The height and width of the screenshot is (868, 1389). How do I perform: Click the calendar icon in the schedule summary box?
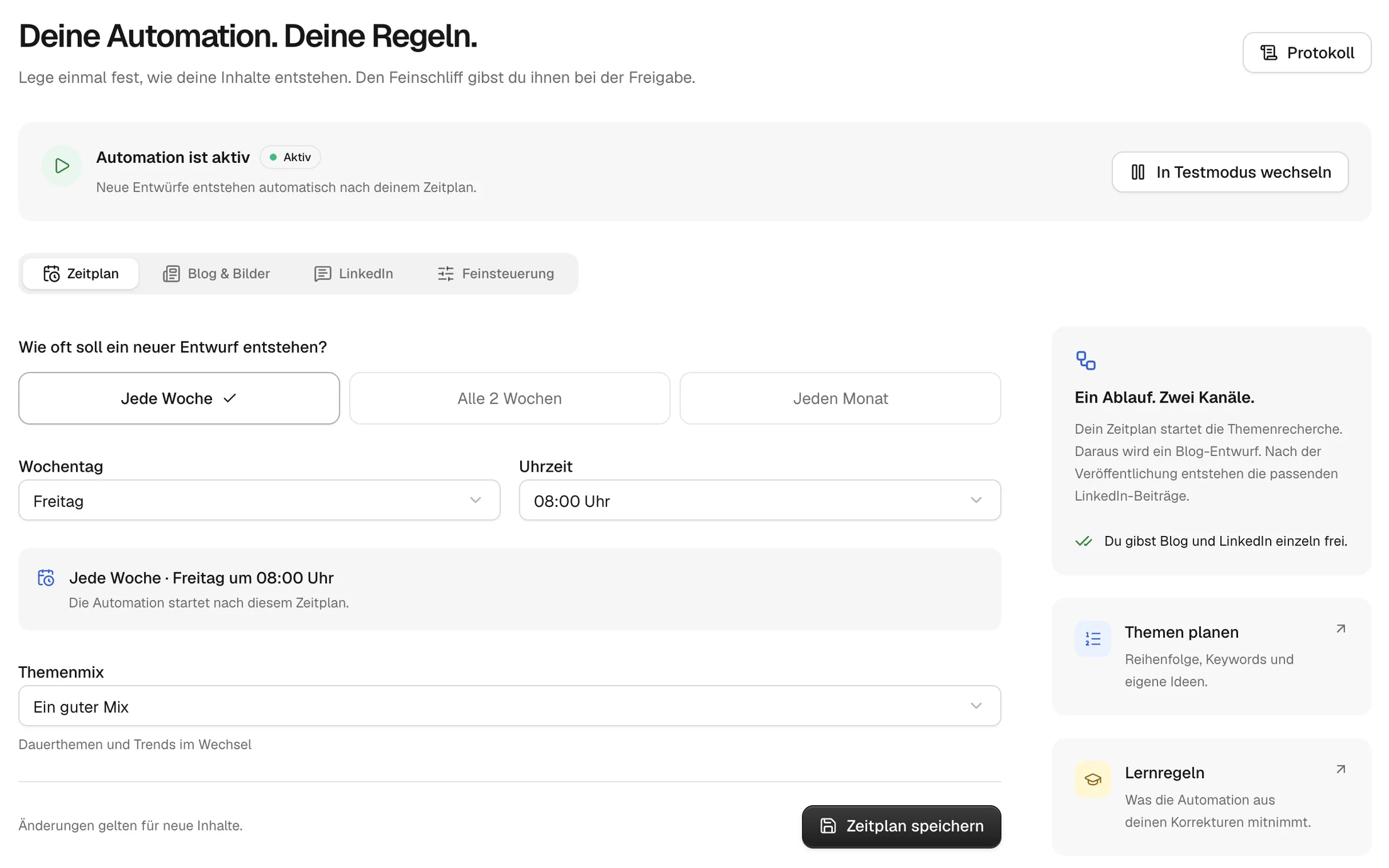coord(46,577)
